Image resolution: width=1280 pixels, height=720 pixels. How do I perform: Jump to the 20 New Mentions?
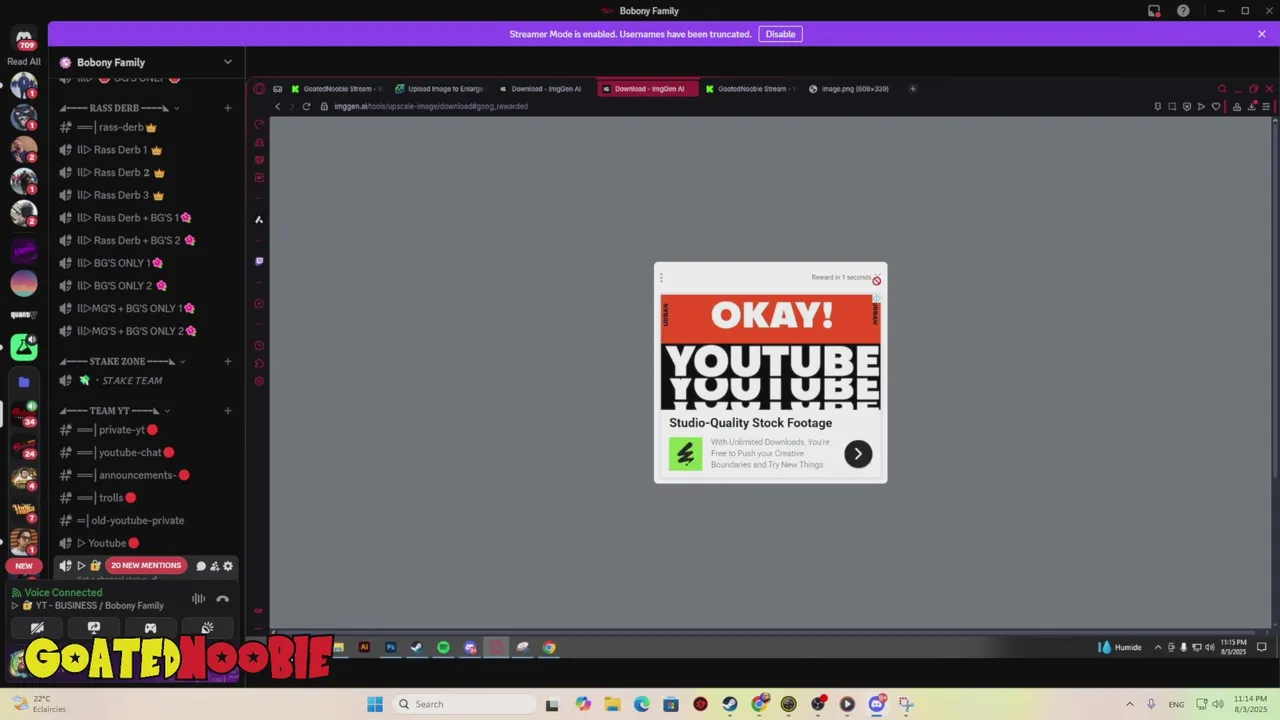146,566
